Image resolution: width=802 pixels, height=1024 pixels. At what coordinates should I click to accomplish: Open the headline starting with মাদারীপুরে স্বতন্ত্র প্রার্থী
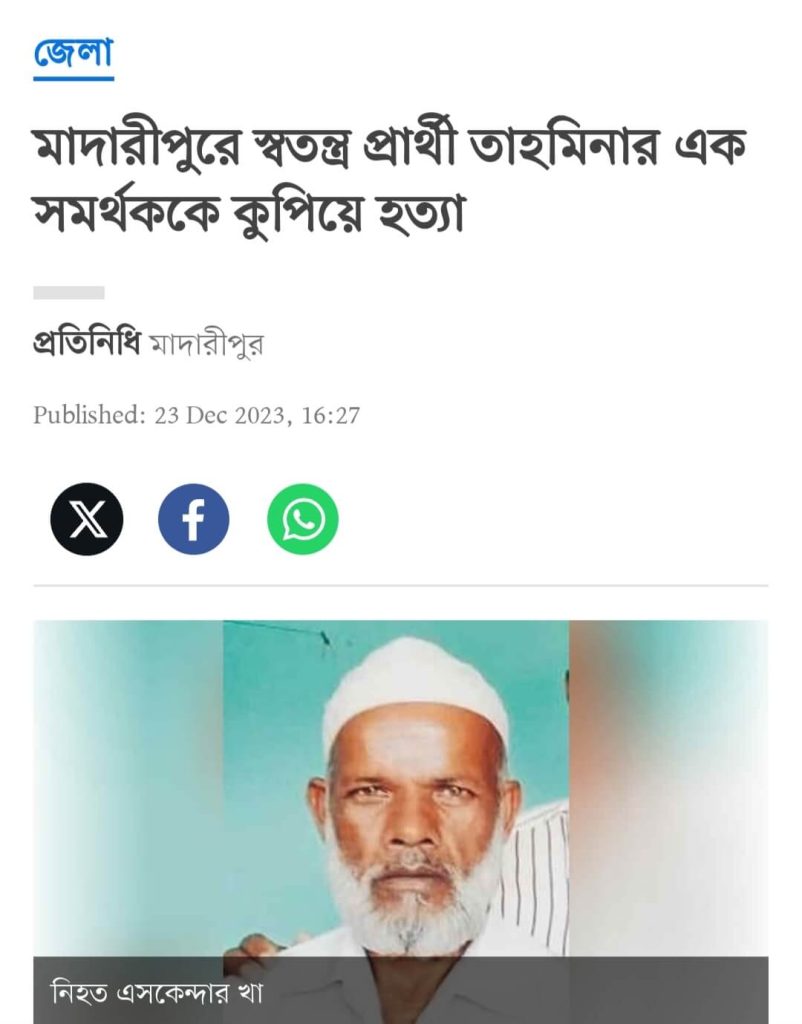click(x=389, y=181)
